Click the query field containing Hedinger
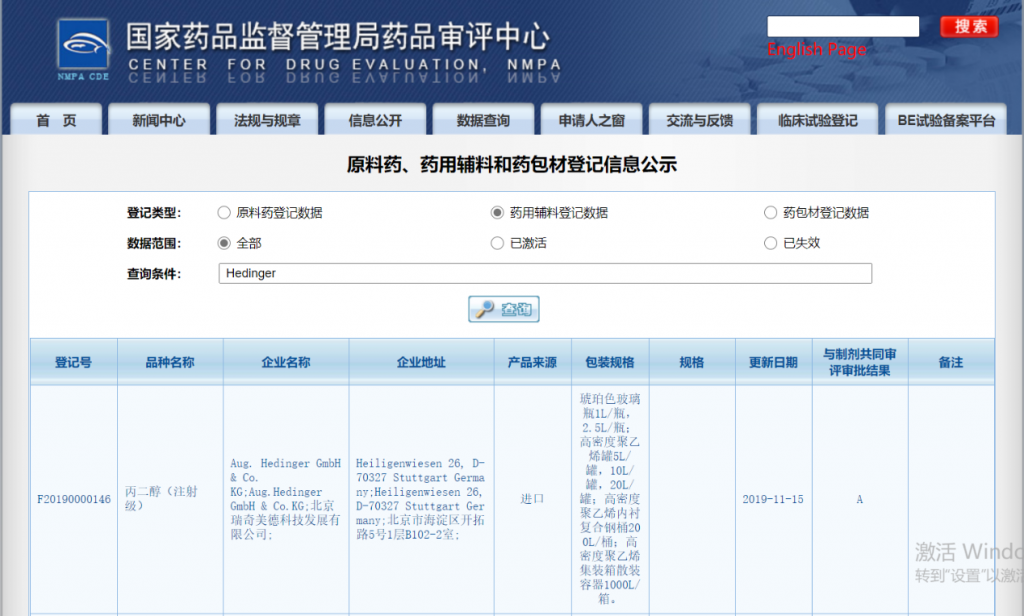Screen dimensions: 1024x616 [x=545, y=273]
